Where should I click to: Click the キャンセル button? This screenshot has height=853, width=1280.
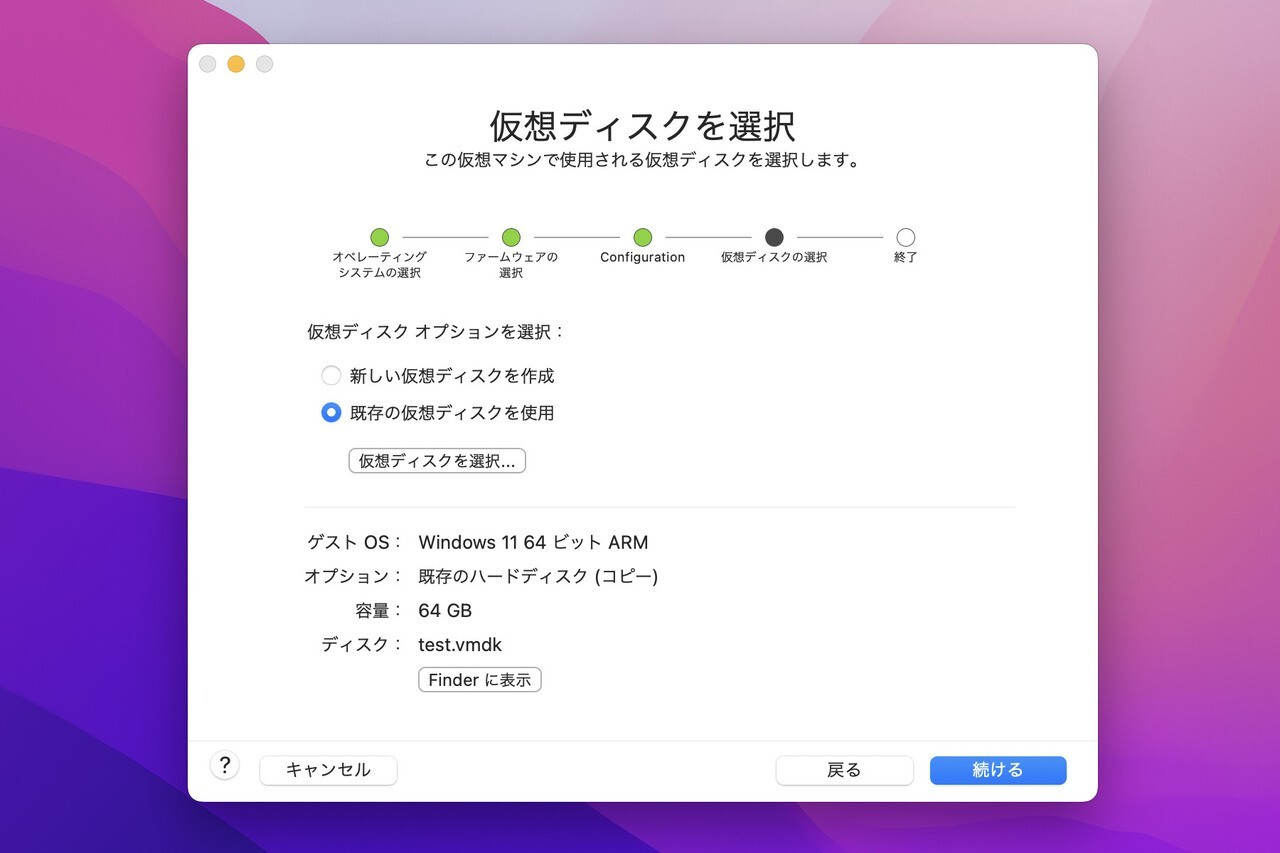[328, 770]
